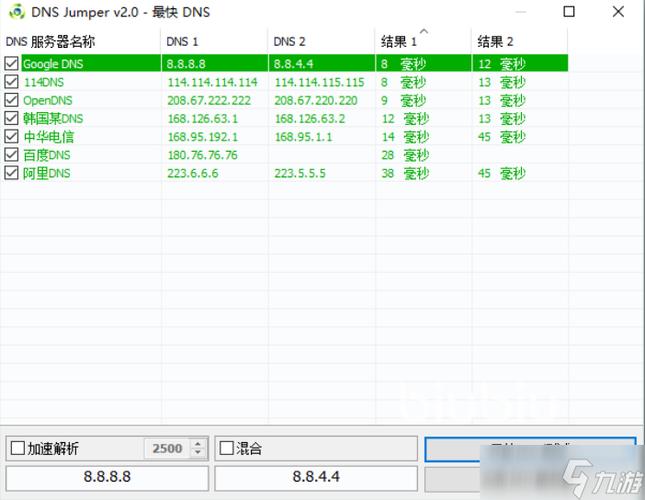
Task: Click the 8.8.8.8 fastest DNS field
Action: 107,477
